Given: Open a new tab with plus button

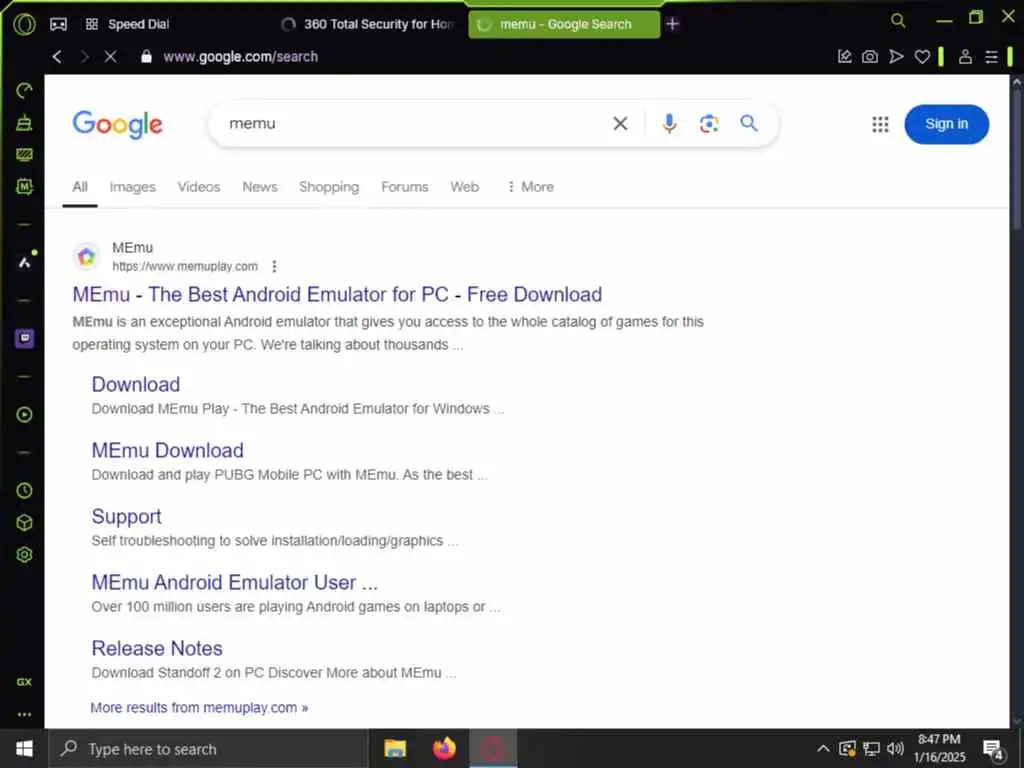Looking at the screenshot, I should (673, 24).
